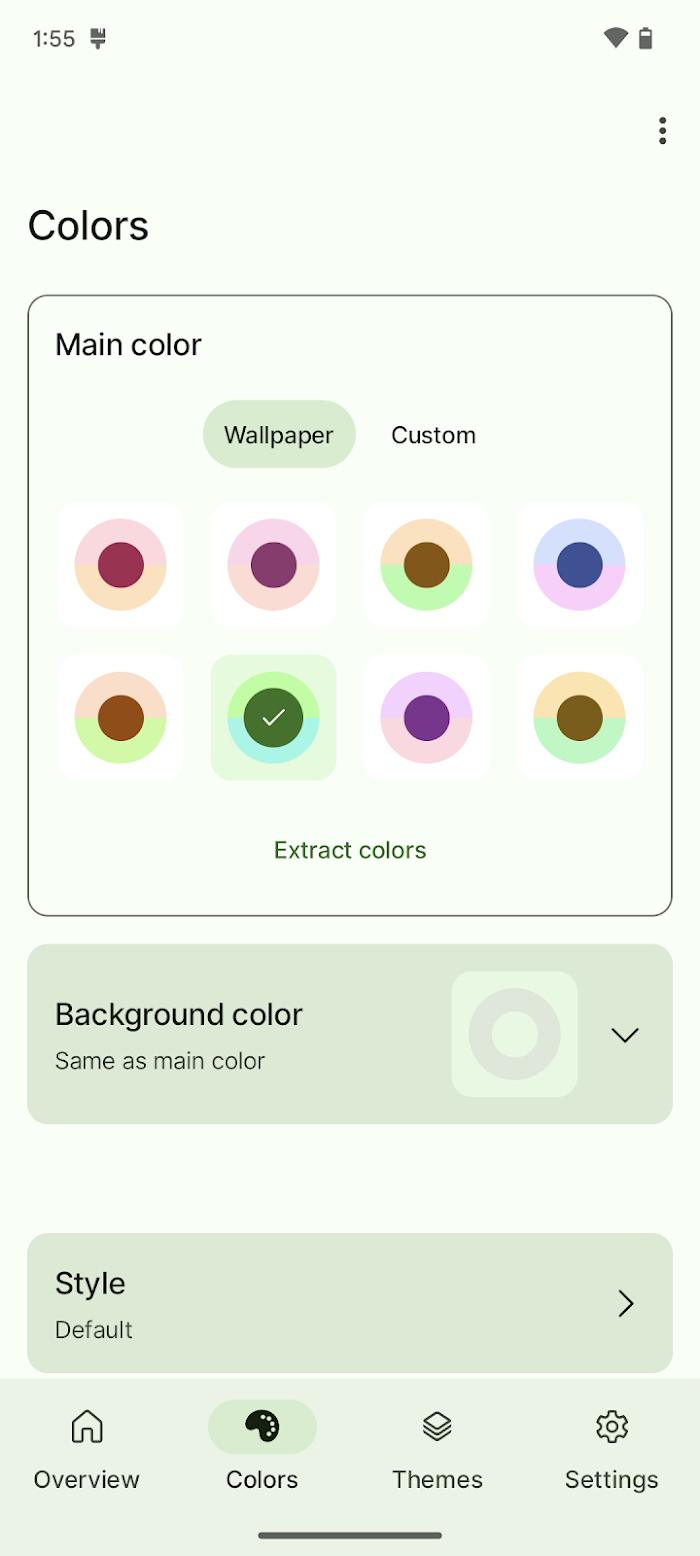This screenshot has height=1556, width=700.
Task: Switch to the Overview tab label
Action: click(87, 1479)
